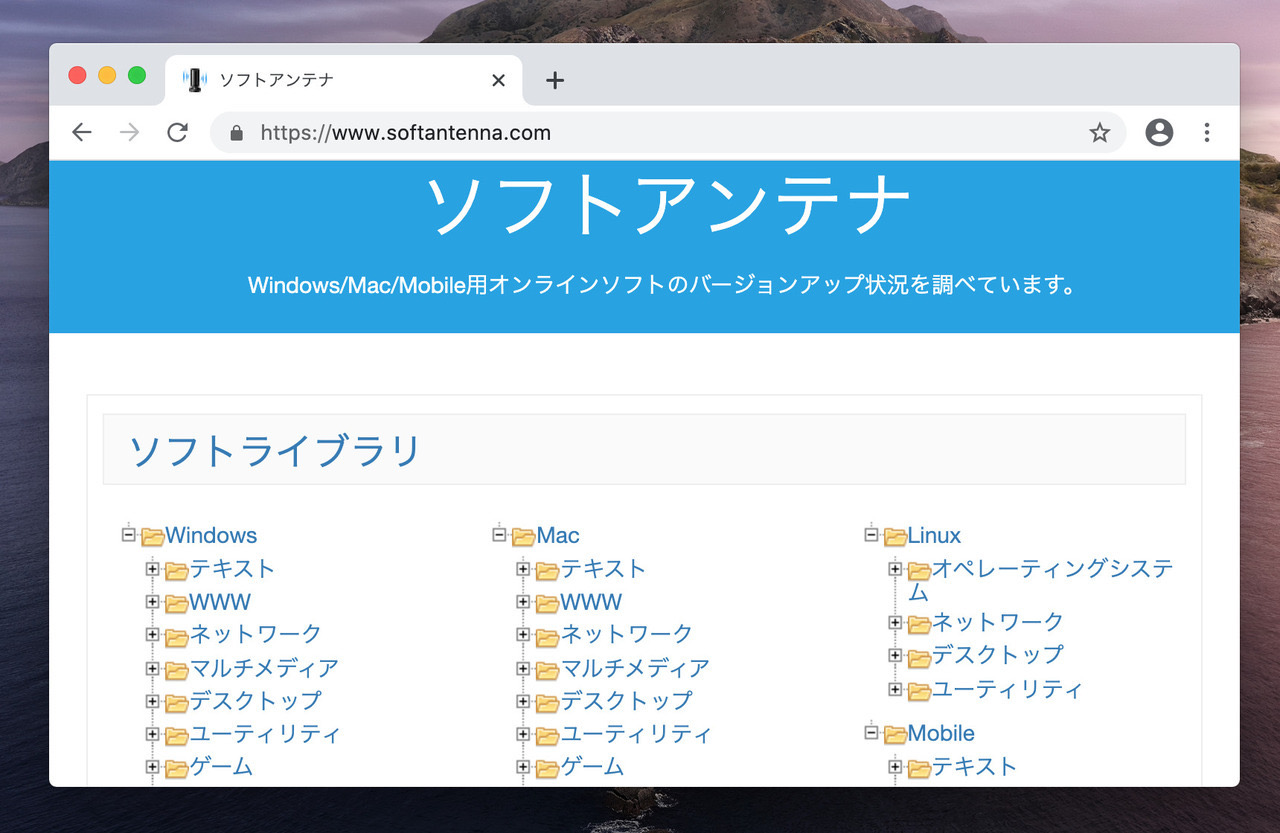The height and width of the screenshot is (833, 1280).
Task: Expand テキスト under Mobile
Action: (895, 767)
